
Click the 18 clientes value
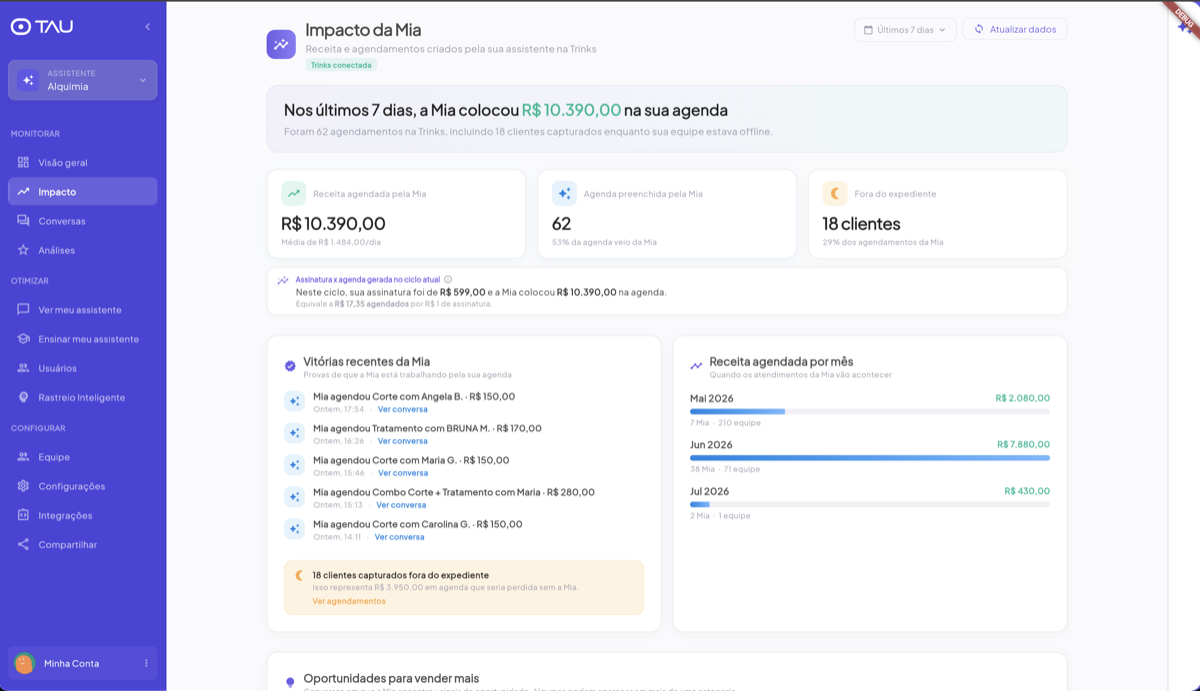pyautogui.click(x=861, y=224)
